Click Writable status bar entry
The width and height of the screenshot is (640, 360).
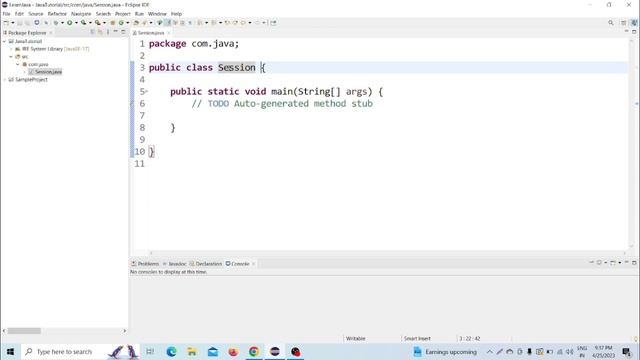pos(356,338)
